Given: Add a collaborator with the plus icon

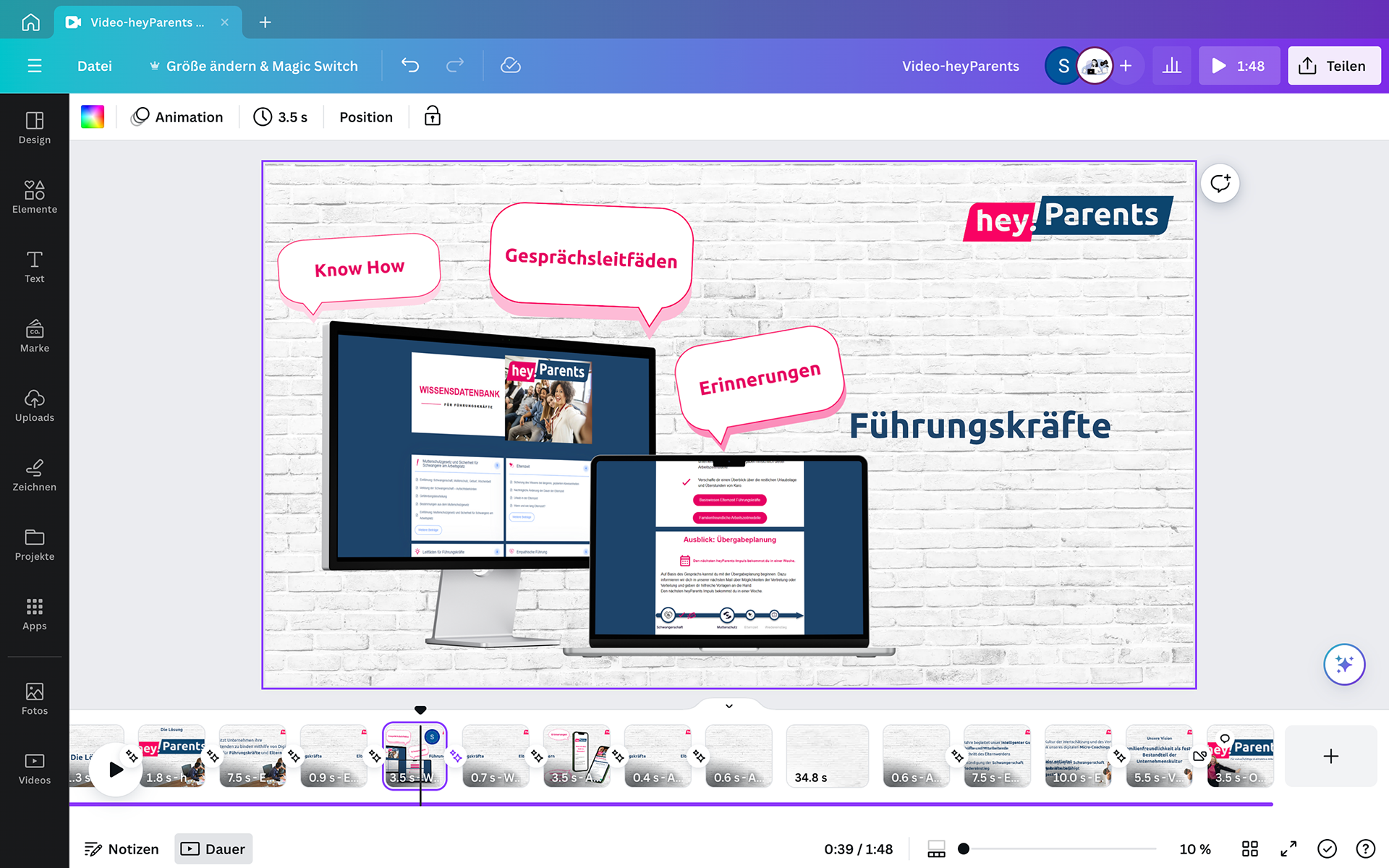Looking at the screenshot, I should point(1126,66).
